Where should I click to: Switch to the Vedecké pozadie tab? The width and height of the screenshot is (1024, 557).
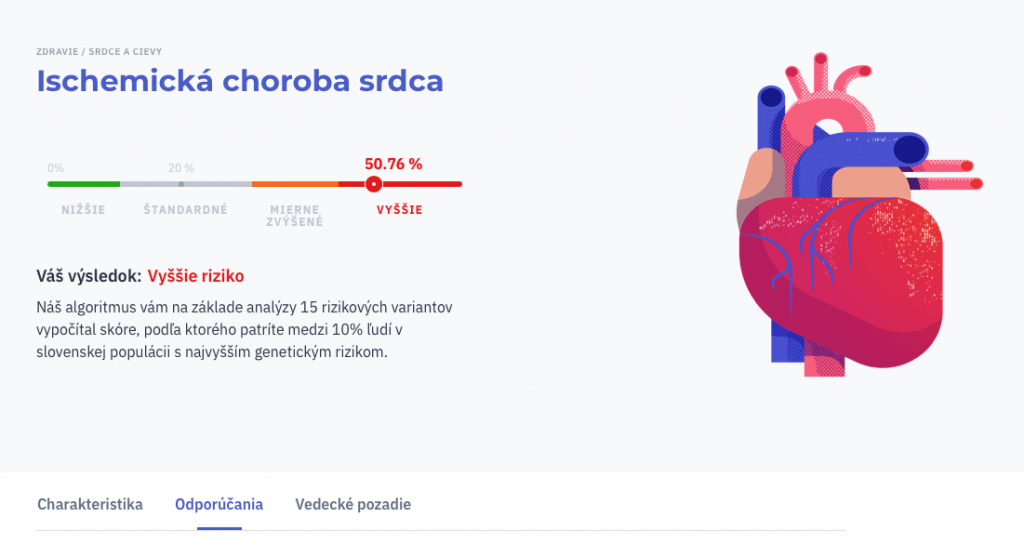[353, 504]
